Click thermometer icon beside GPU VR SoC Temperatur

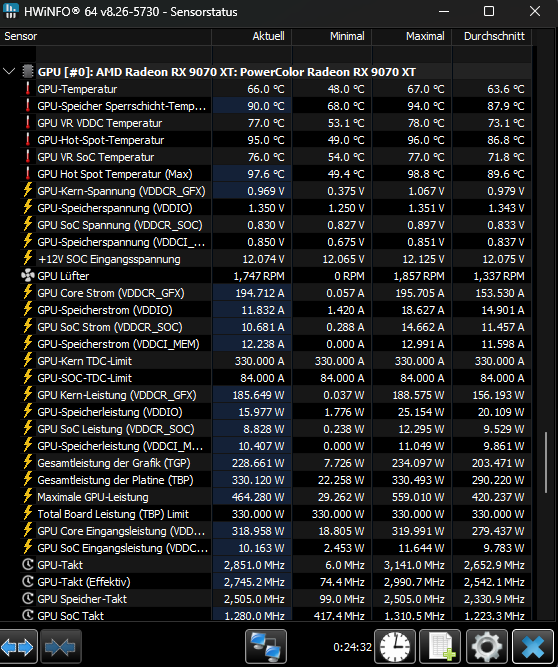coord(28,157)
